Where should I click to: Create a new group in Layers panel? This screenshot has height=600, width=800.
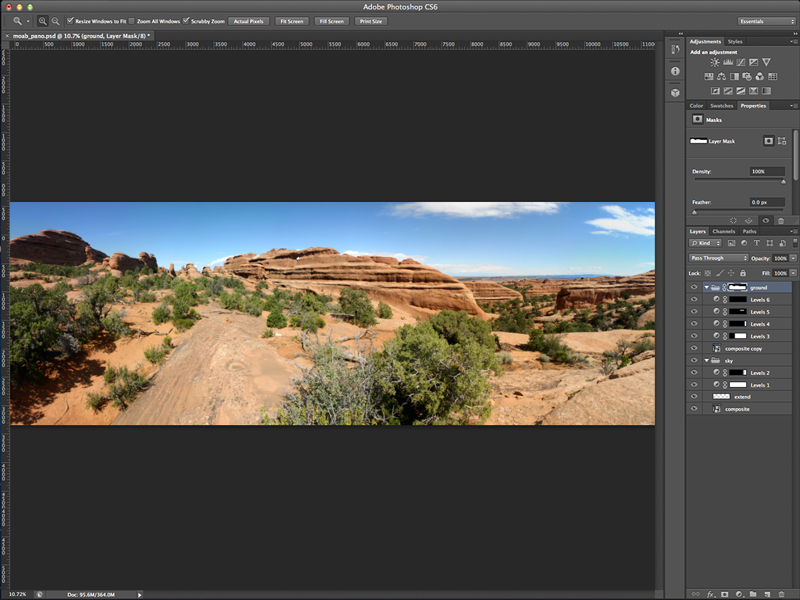point(753,594)
